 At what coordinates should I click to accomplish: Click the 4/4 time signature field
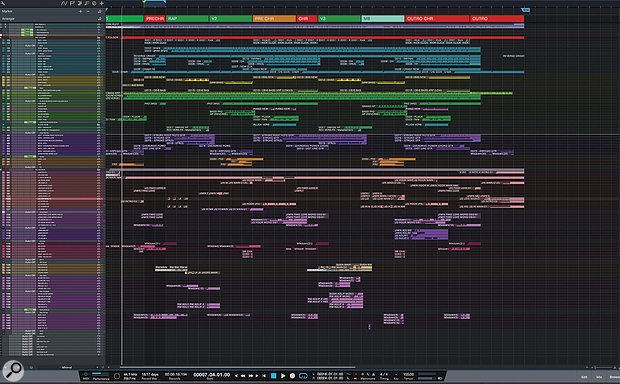(x=384, y=374)
